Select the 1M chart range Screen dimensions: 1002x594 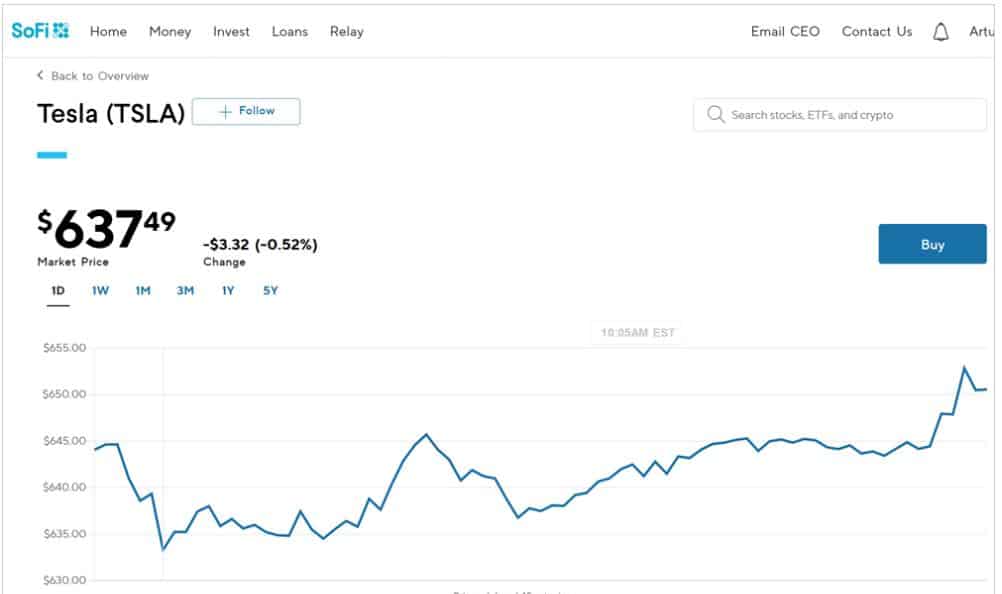click(x=143, y=291)
